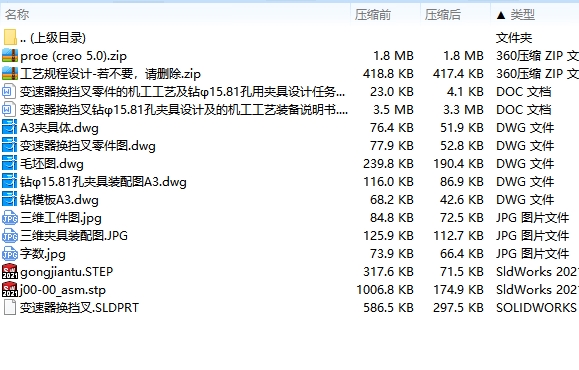Viewport: 579px width, 370px height.
Task: Click the 72.5 KB compressed size value
Action: [462, 218]
